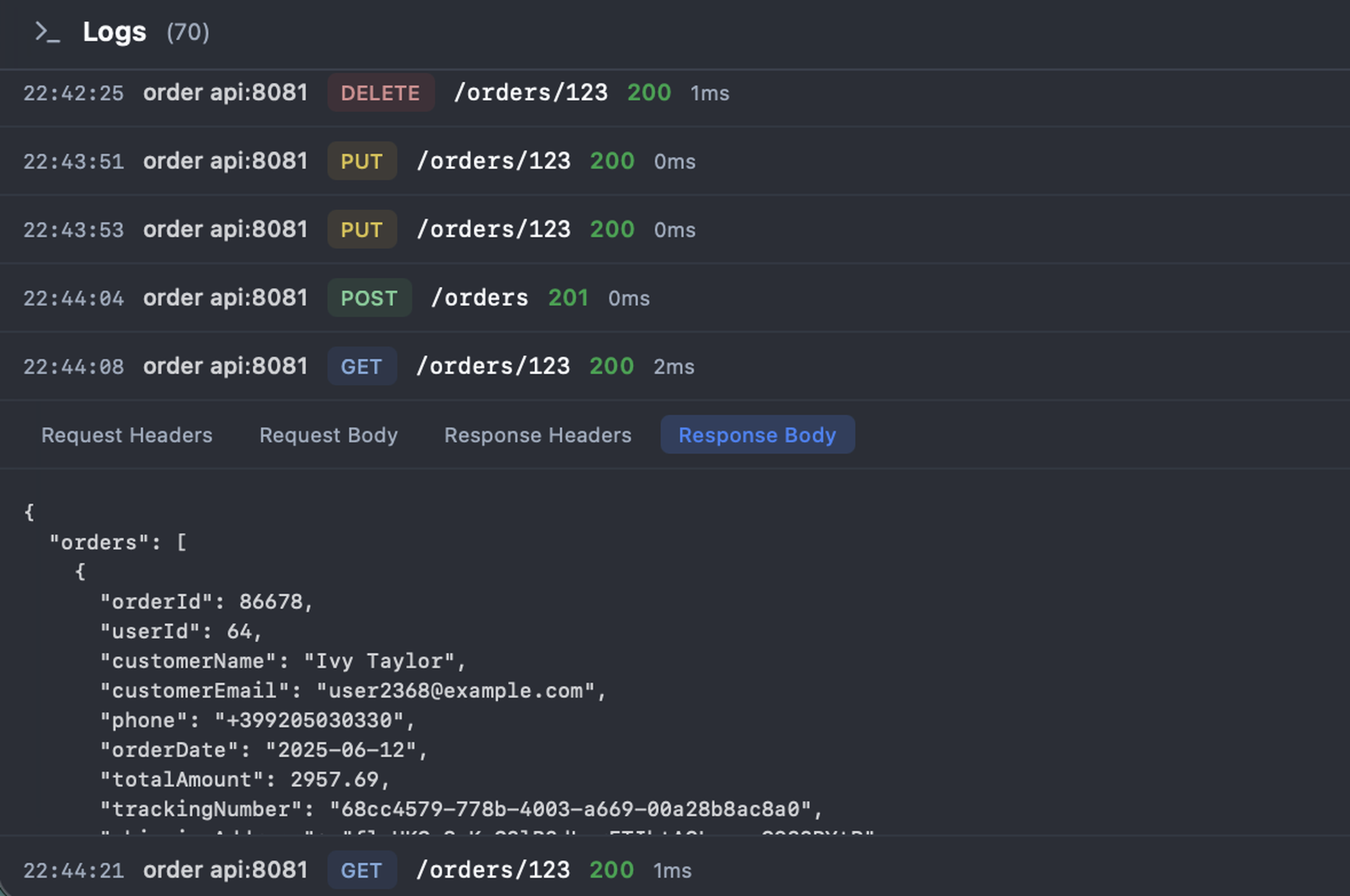Screen dimensions: 1350x896
Task: Expand the POST /orders log entry
Action: [480, 297]
